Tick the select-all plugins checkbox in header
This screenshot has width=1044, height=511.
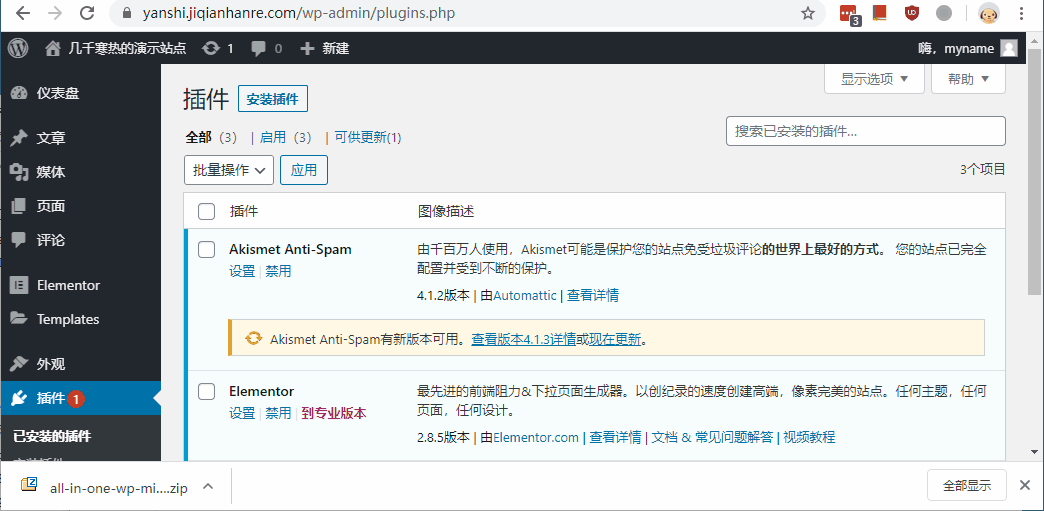(206, 211)
